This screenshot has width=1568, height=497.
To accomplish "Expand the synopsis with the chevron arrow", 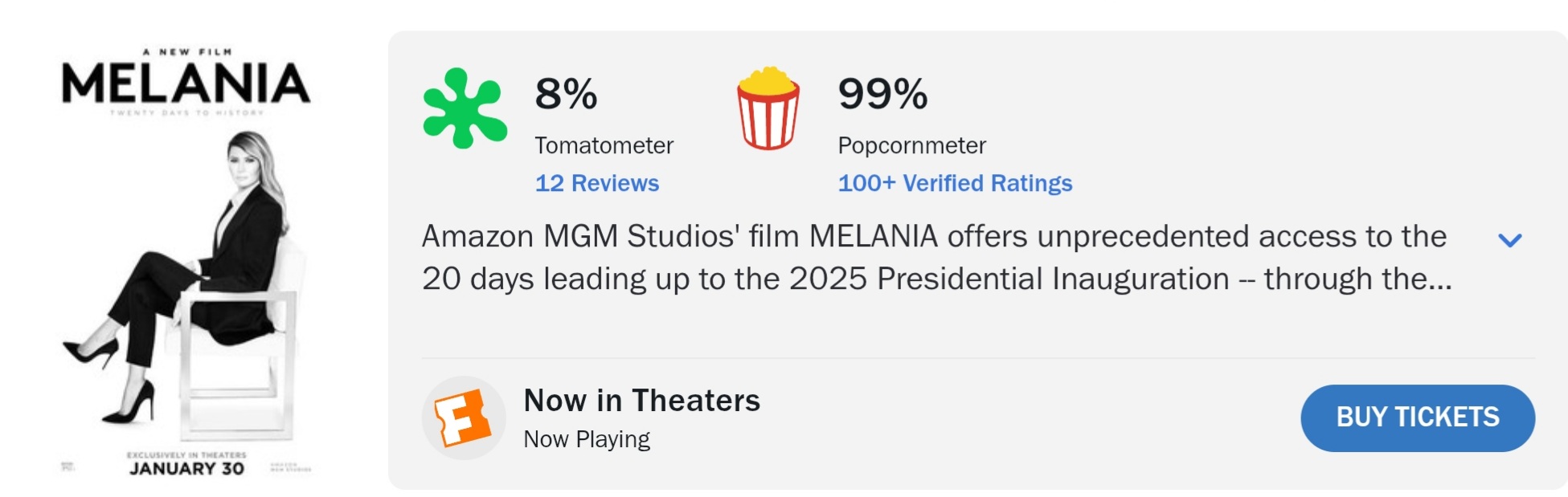I will [1510, 239].
